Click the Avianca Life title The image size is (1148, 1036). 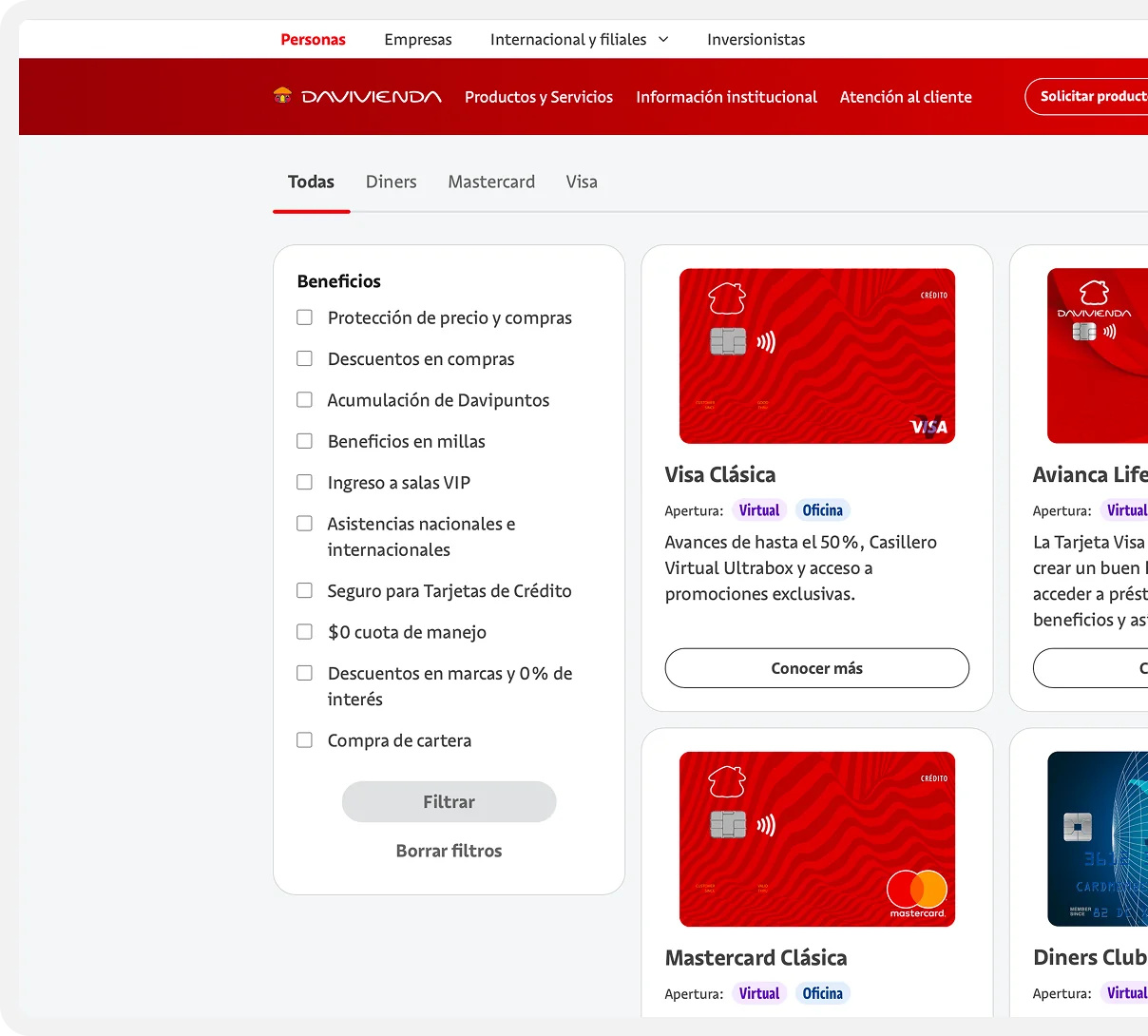pos(1090,474)
